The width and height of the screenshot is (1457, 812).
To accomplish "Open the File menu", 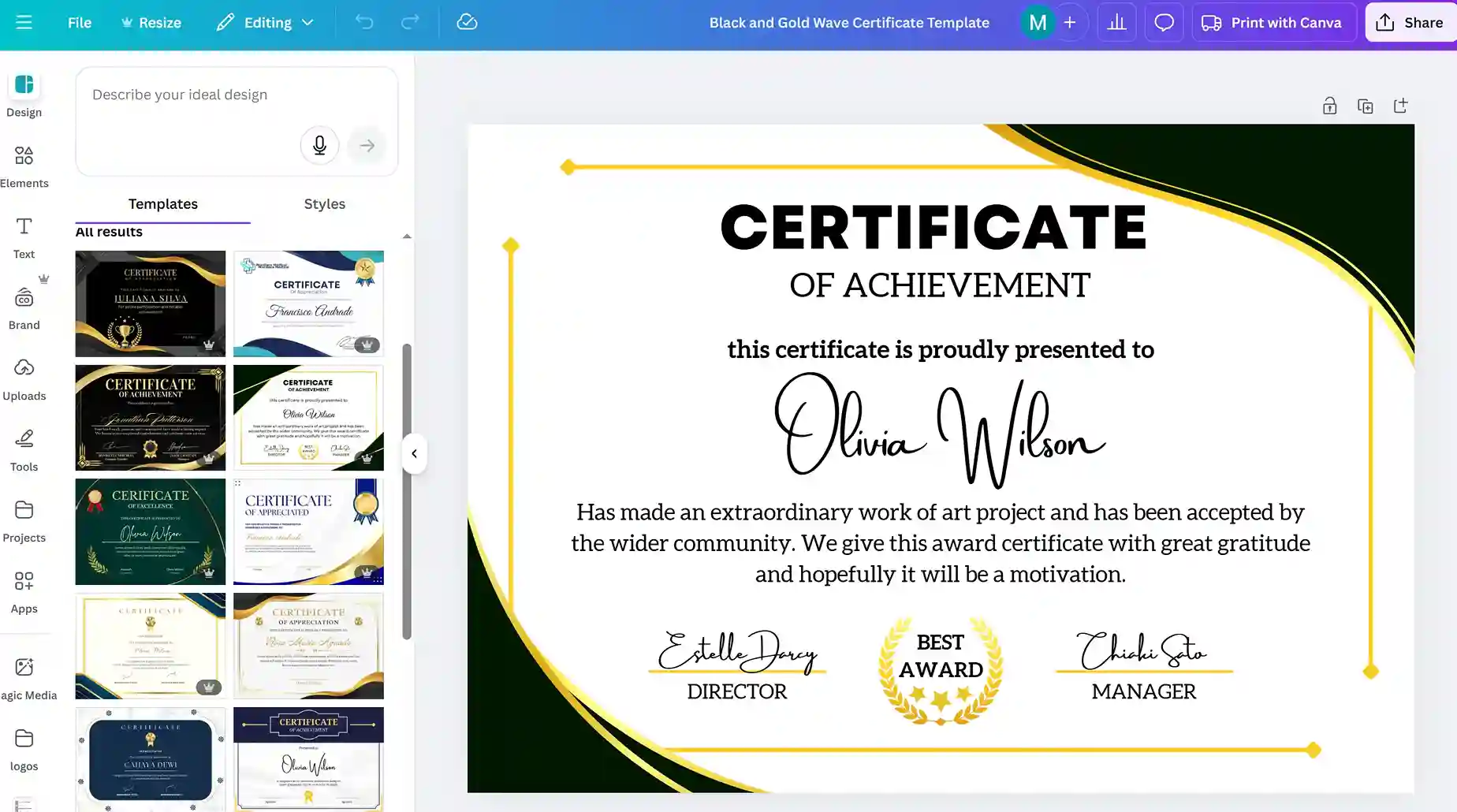I will click(x=79, y=22).
